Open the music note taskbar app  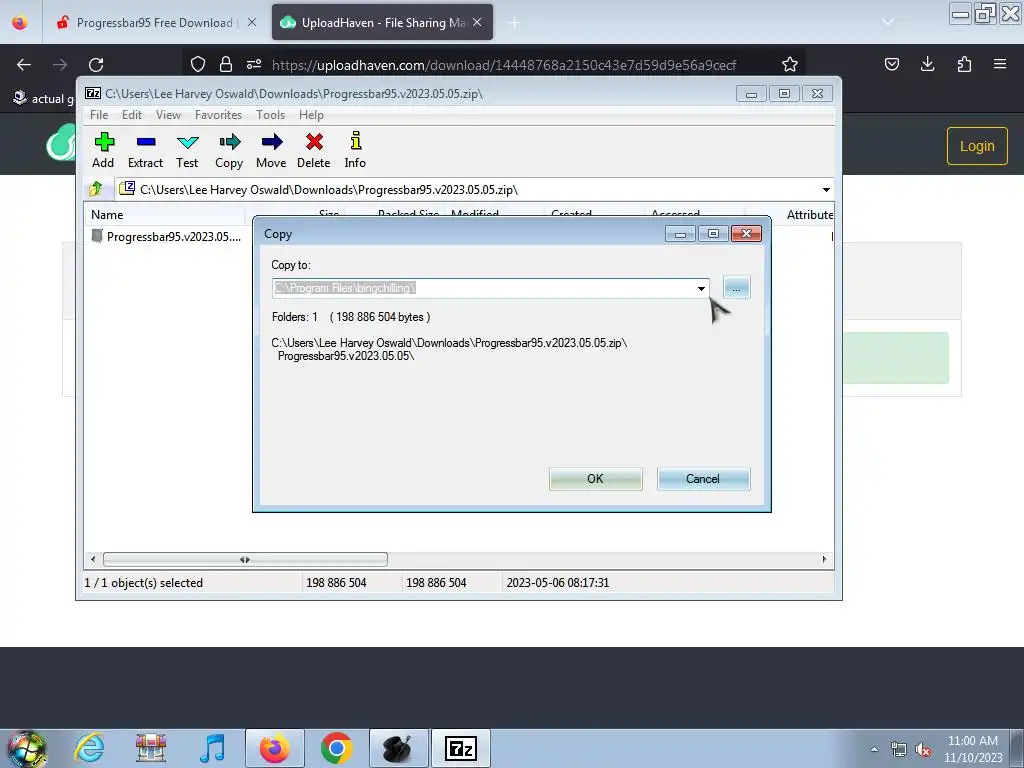(212, 748)
